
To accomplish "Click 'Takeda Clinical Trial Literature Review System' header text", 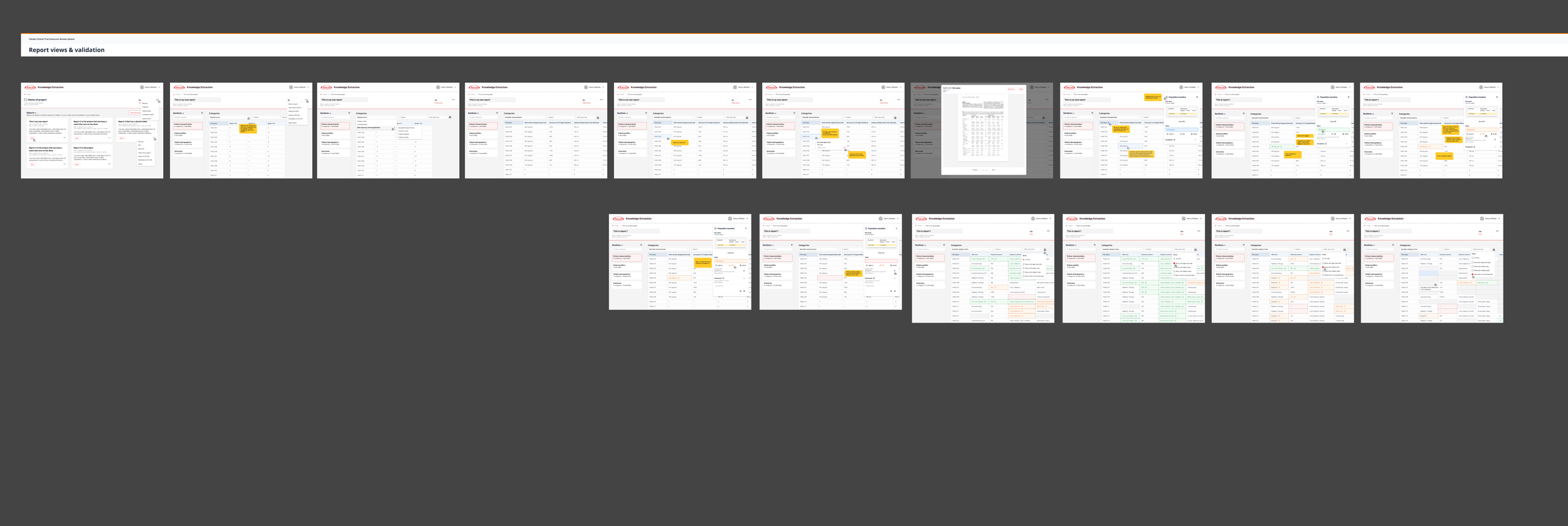I will point(51,39).
